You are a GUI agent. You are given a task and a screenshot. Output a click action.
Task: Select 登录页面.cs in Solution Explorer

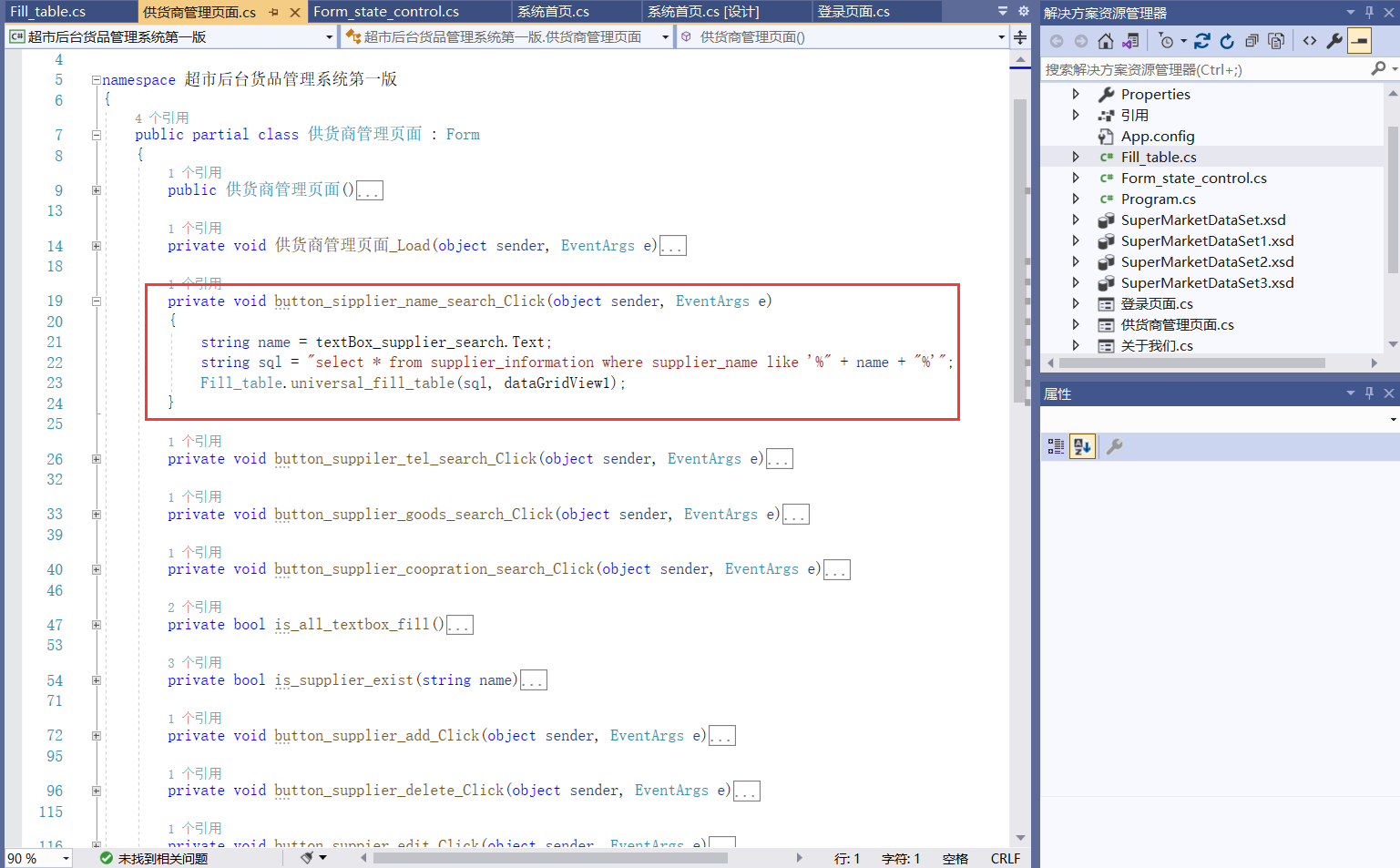click(1156, 303)
